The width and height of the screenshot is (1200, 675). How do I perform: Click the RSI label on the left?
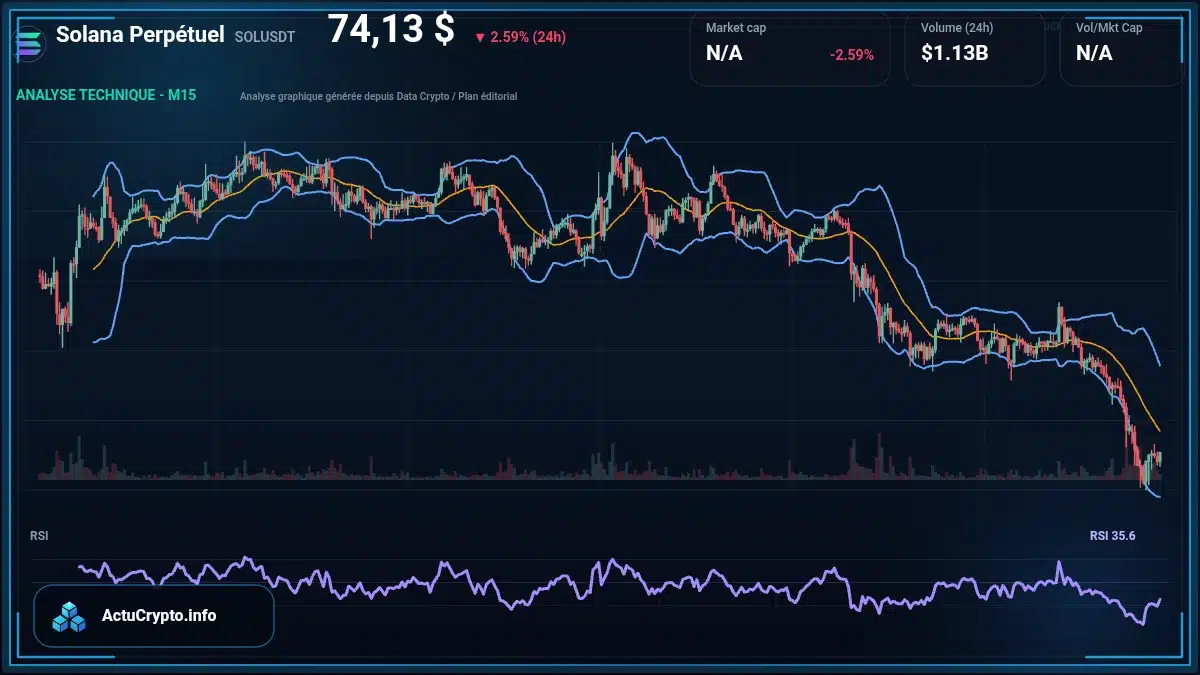pos(39,536)
